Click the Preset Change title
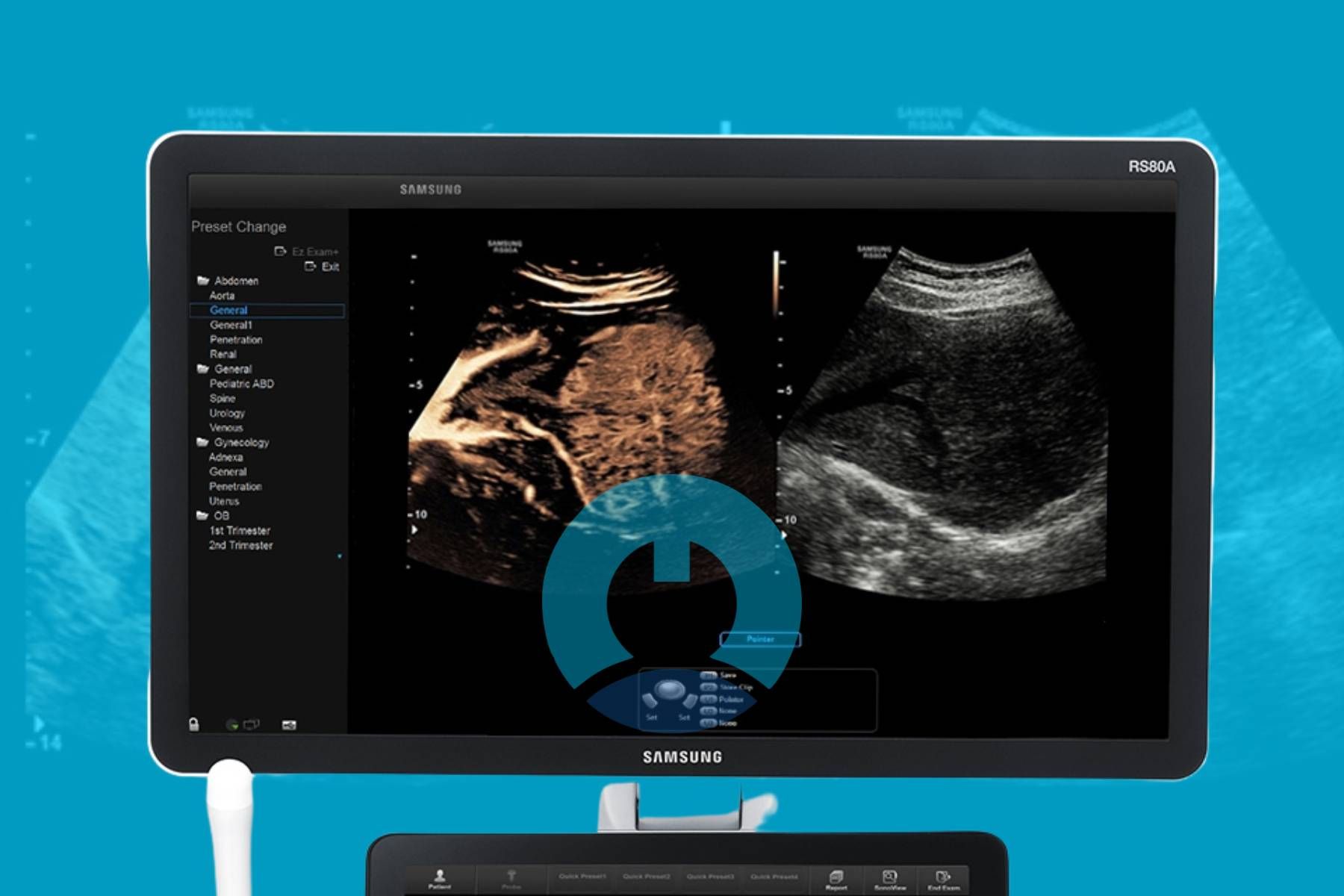Viewport: 1344px width, 896px height. pos(238,226)
